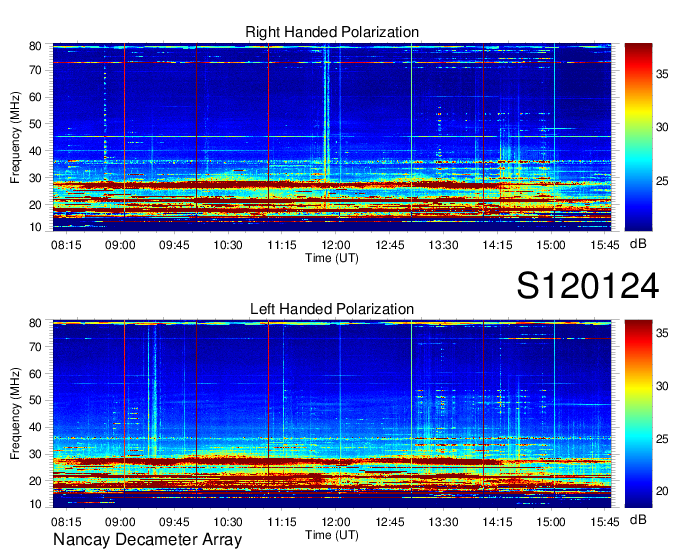Select the dB unit label under Left Handed colorbar
680x552 pixels.
[638, 519]
